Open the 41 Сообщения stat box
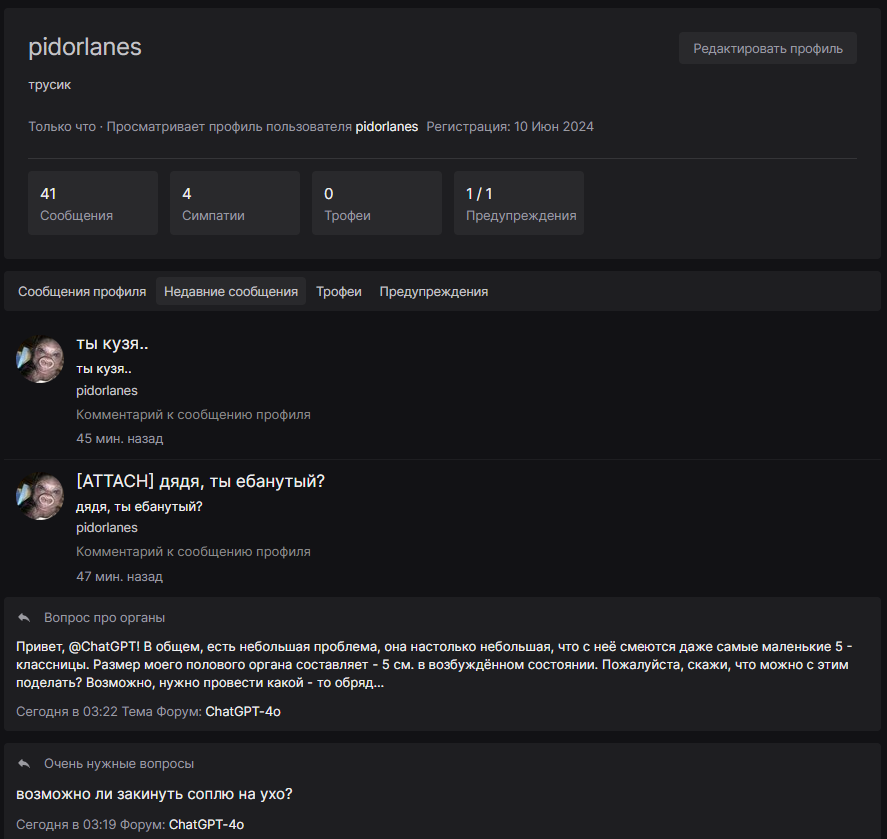 point(93,203)
